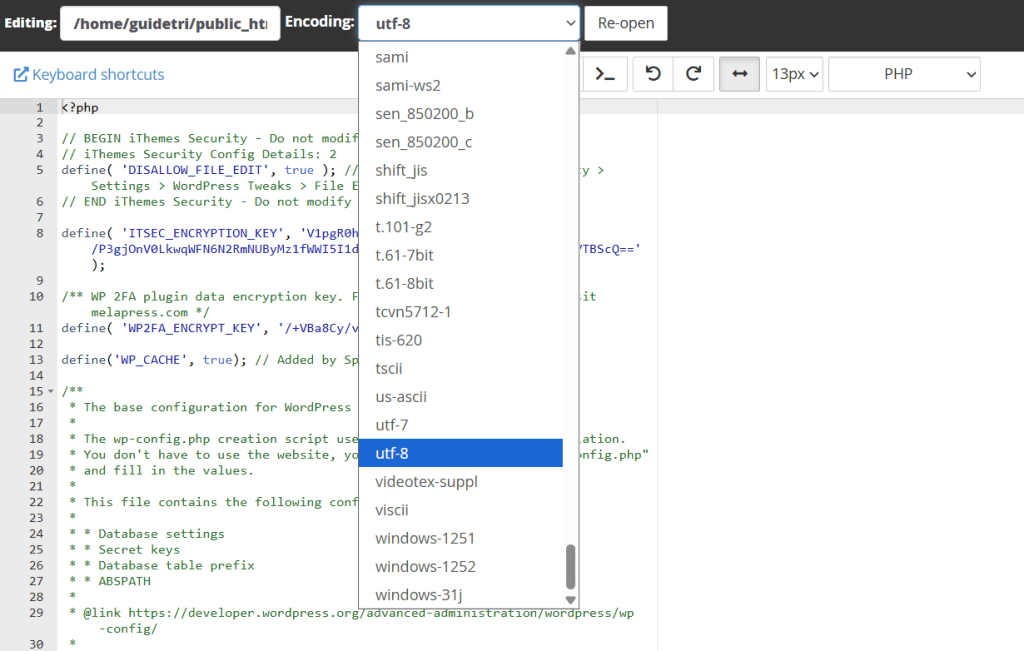Click the encoding list scroll up arrow
The image size is (1024, 651).
[571, 51]
